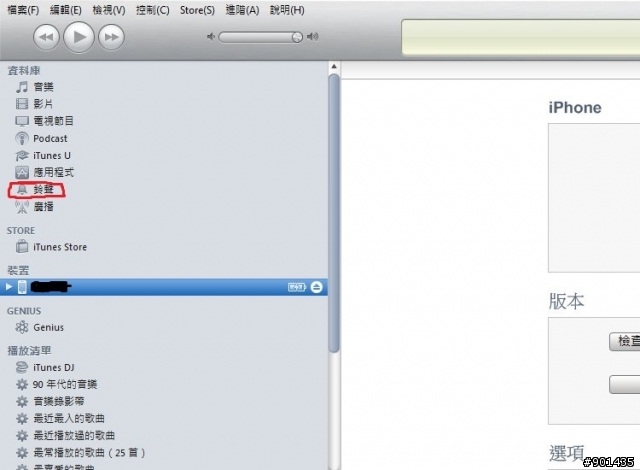Select the Genius text label

tap(49, 328)
